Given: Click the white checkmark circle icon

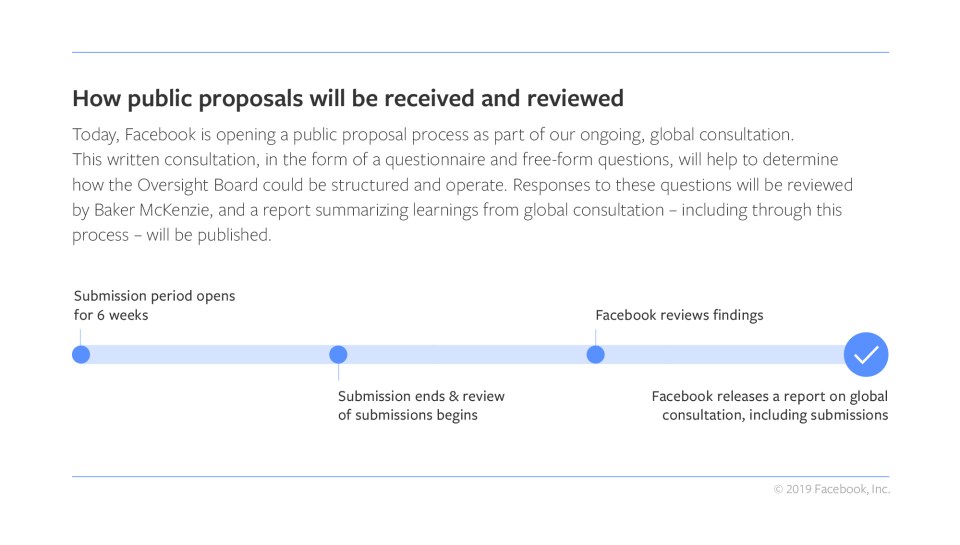Looking at the screenshot, I should click(x=866, y=354).
